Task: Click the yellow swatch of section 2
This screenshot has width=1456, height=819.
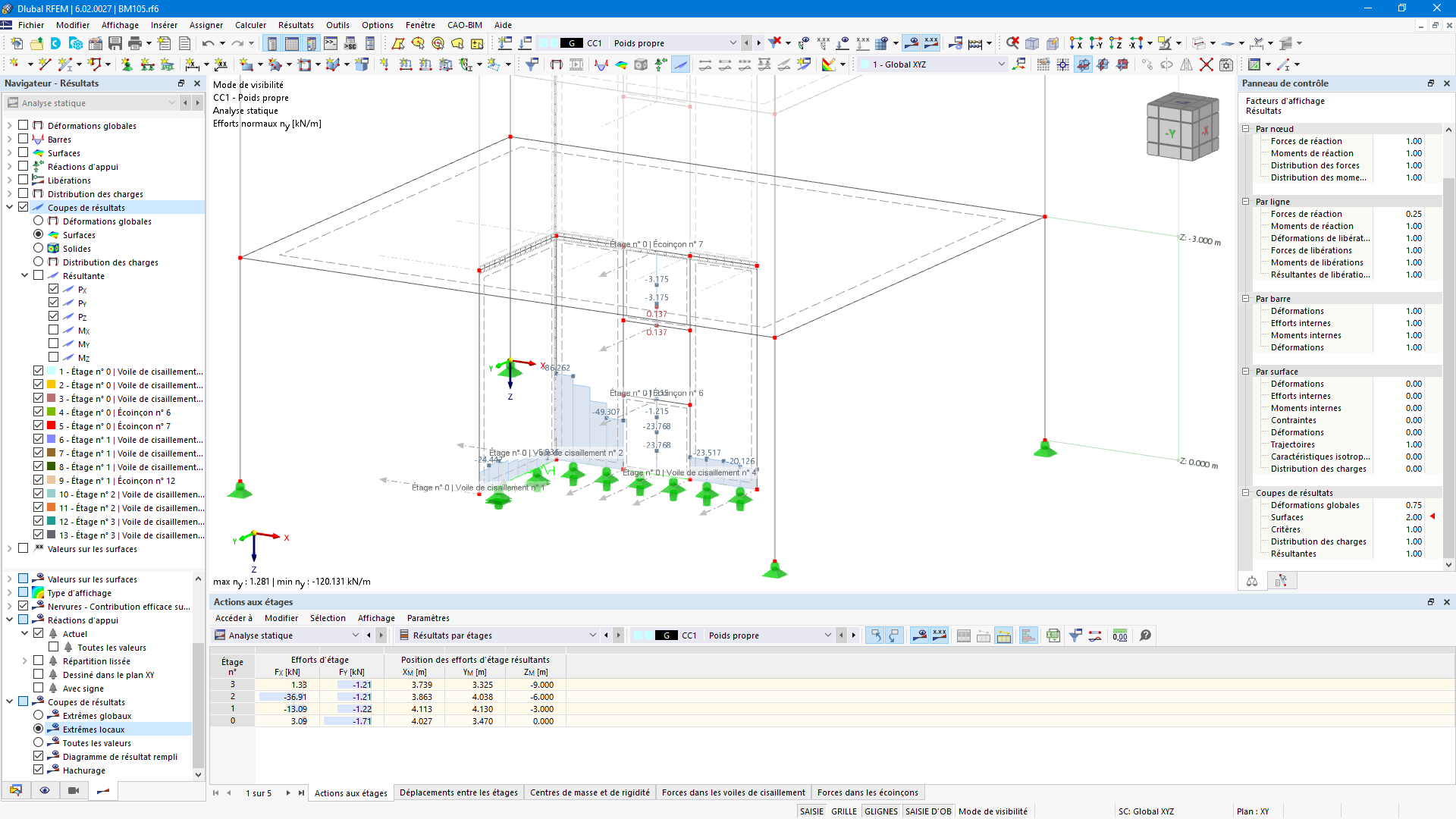Action: pyautogui.click(x=52, y=385)
